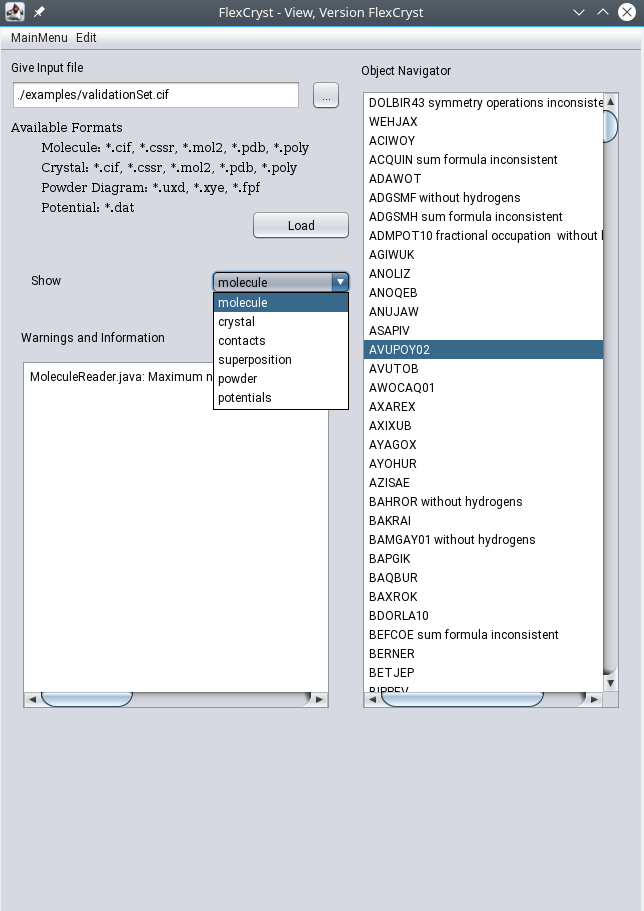644x911 pixels.
Task: Click the MoleculeReader.java warning message
Action: click(121, 376)
